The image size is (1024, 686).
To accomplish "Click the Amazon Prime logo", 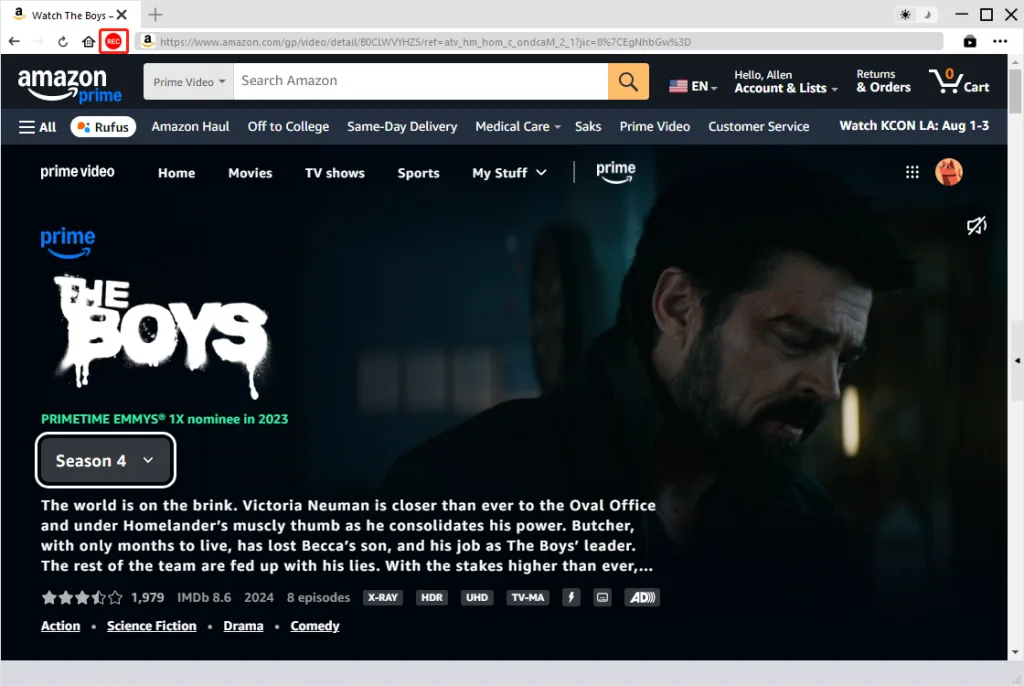I will click(69, 84).
